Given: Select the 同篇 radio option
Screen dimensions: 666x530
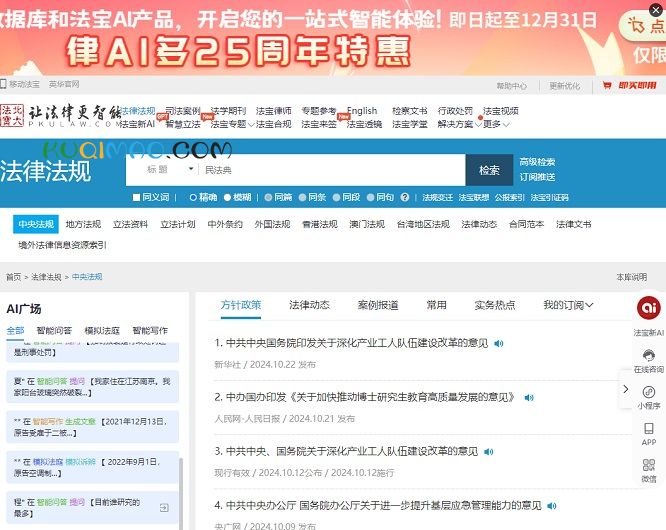Looking at the screenshot, I should (x=268, y=197).
